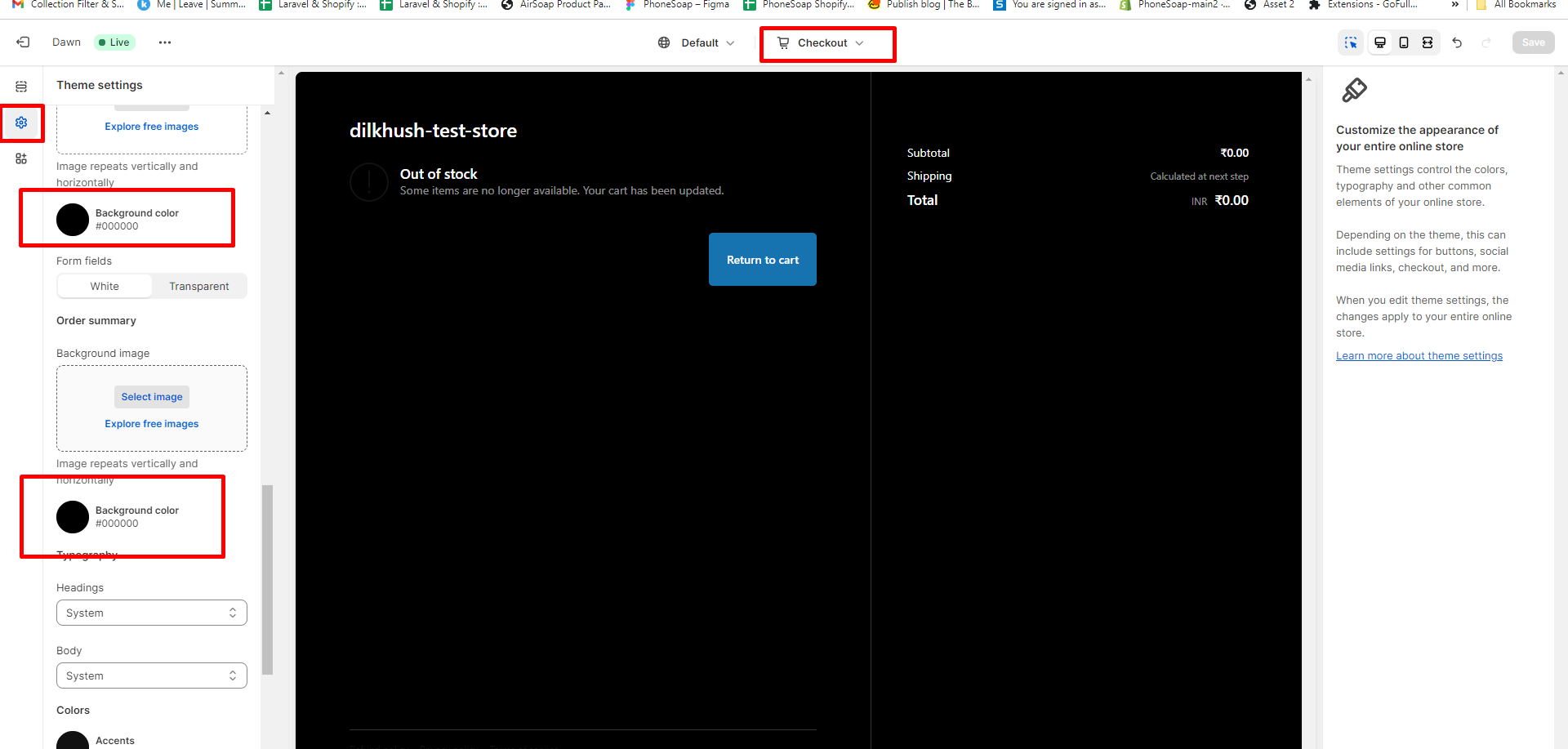Click the PhoneSoap – Figma bookmark
Image resolution: width=1568 pixels, height=749 pixels.
pos(677,5)
